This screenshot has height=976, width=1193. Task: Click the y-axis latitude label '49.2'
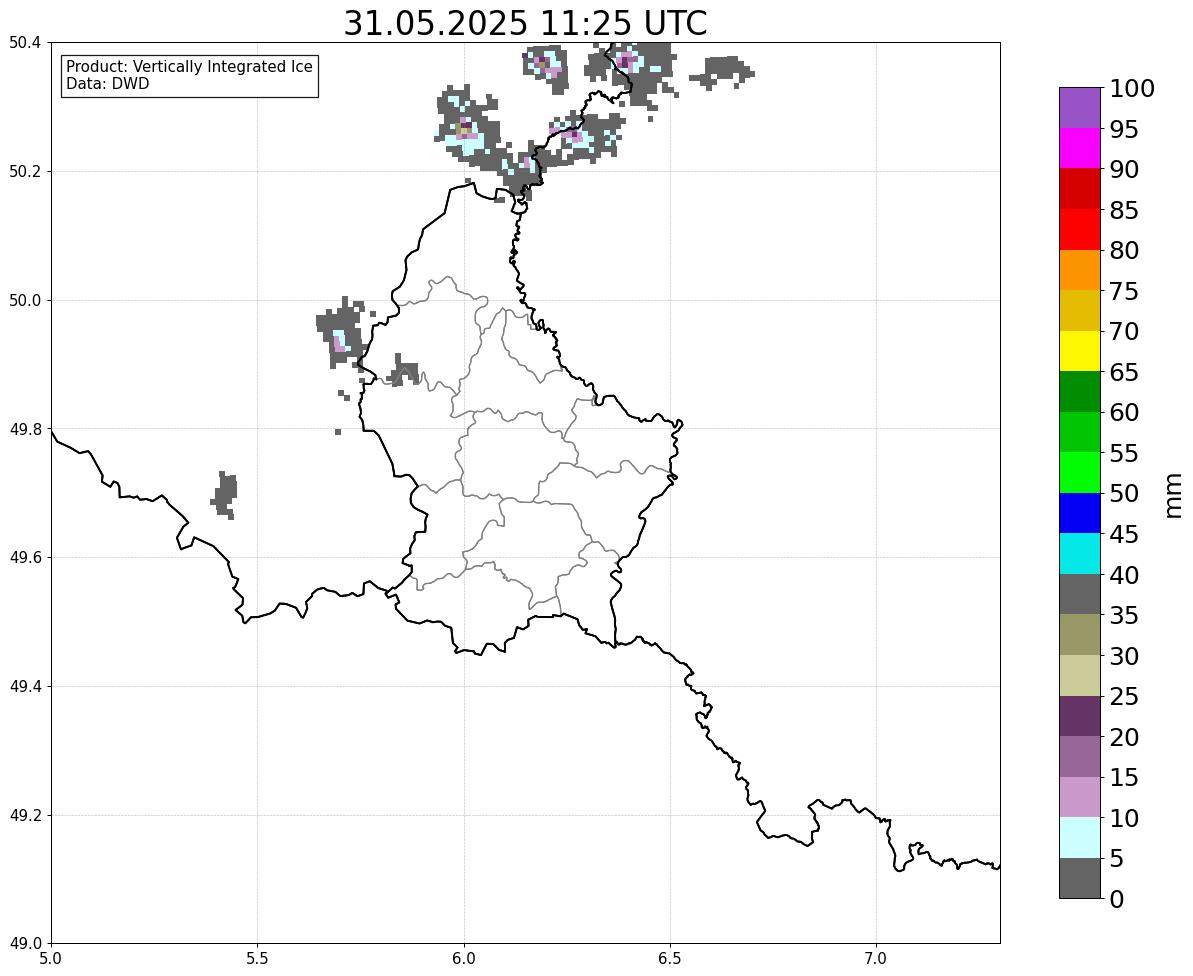pos(24,815)
